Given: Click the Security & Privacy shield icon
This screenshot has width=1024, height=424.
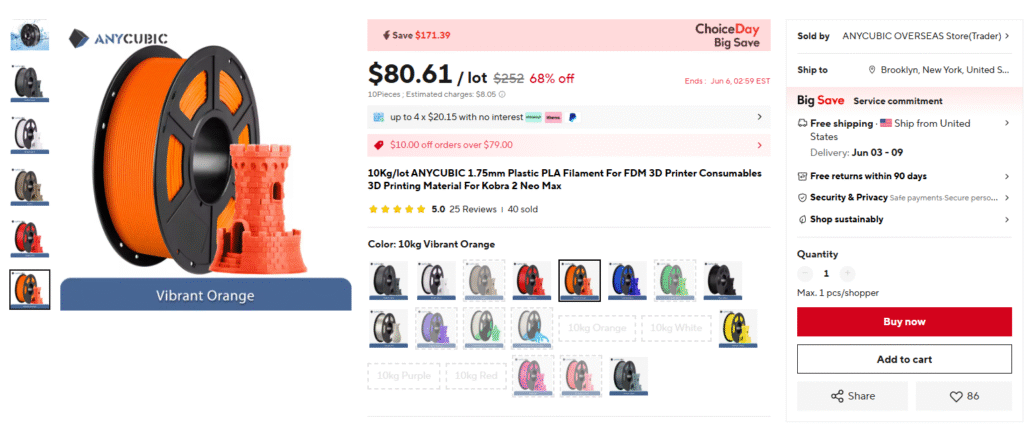Looking at the screenshot, I should [x=802, y=197].
